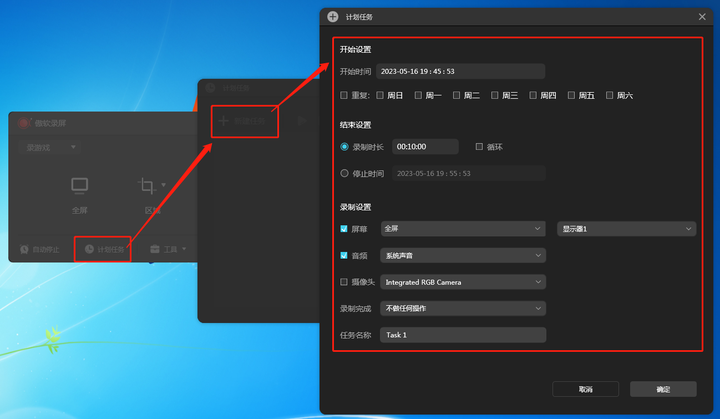Click the play triangle in task list window
Image resolution: width=720 pixels, height=419 pixels.
tap(302, 121)
